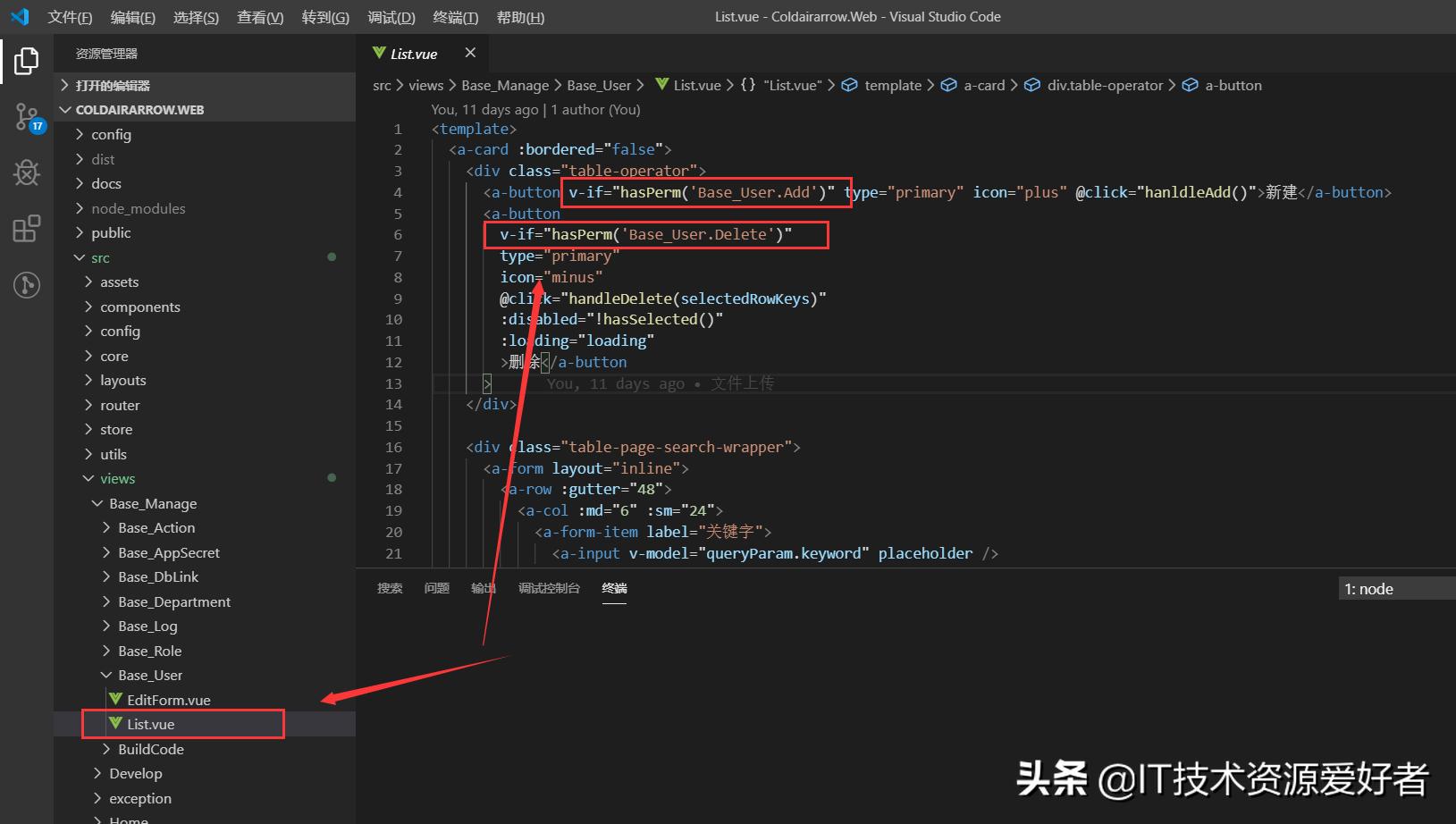Open the Run and Debug view
The width and height of the screenshot is (1456, 824).
pyautogui.click(x=25, y=173)
